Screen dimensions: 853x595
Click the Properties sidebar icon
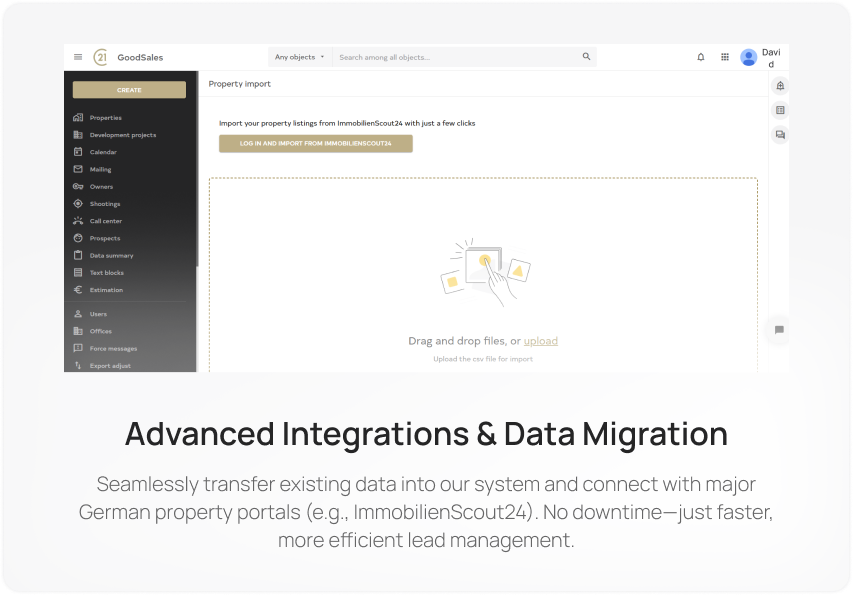coord(78,117)
